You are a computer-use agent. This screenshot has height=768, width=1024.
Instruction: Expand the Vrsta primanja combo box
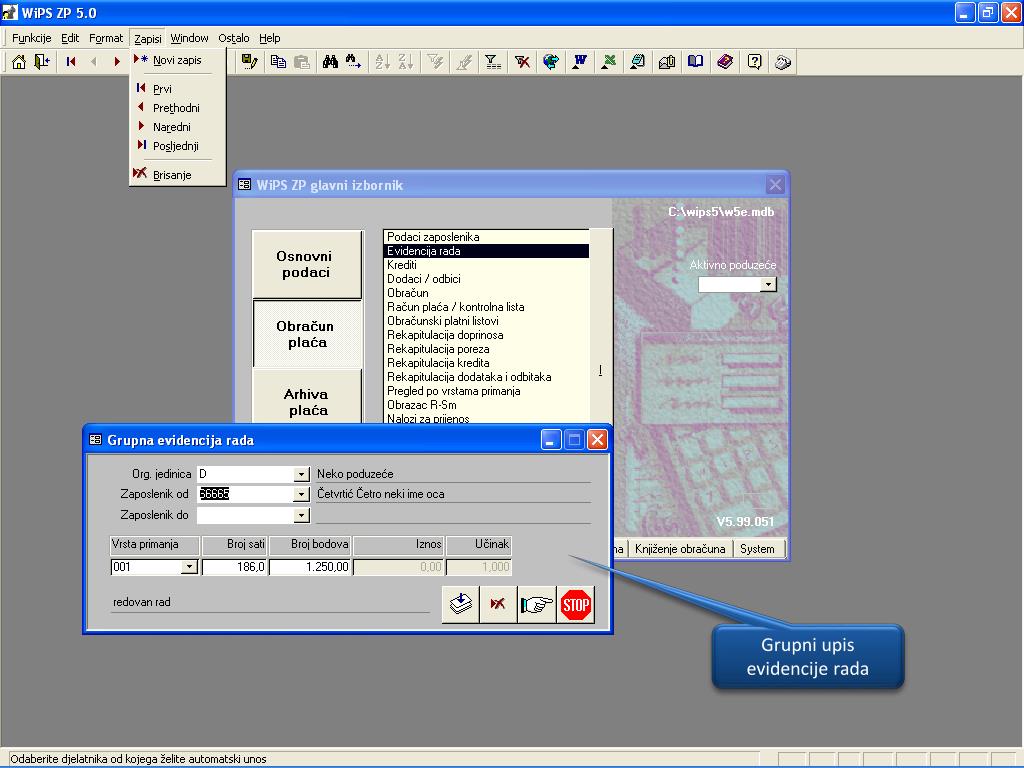click(x=189, y=567)
